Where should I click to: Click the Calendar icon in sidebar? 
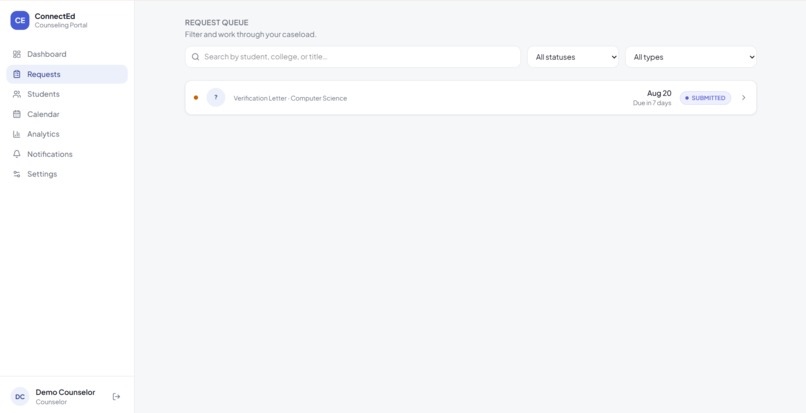pyautogui.click(x=17, y=114)
